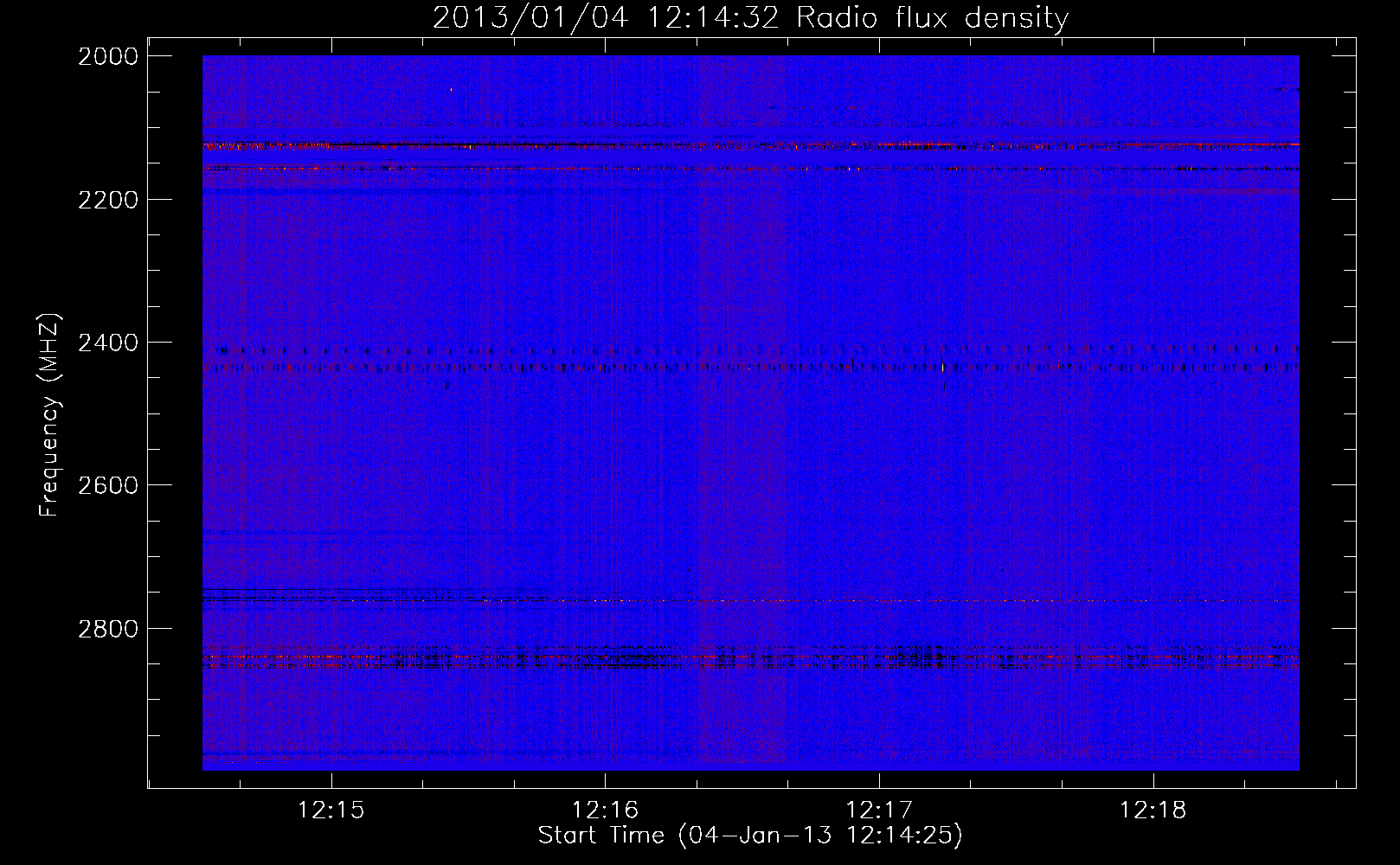Screen dimensions: 1400x865
Task: Click the "Start Time (04-Jan-13 12:14:25)" axis label
Action: (x=750, y=836)
